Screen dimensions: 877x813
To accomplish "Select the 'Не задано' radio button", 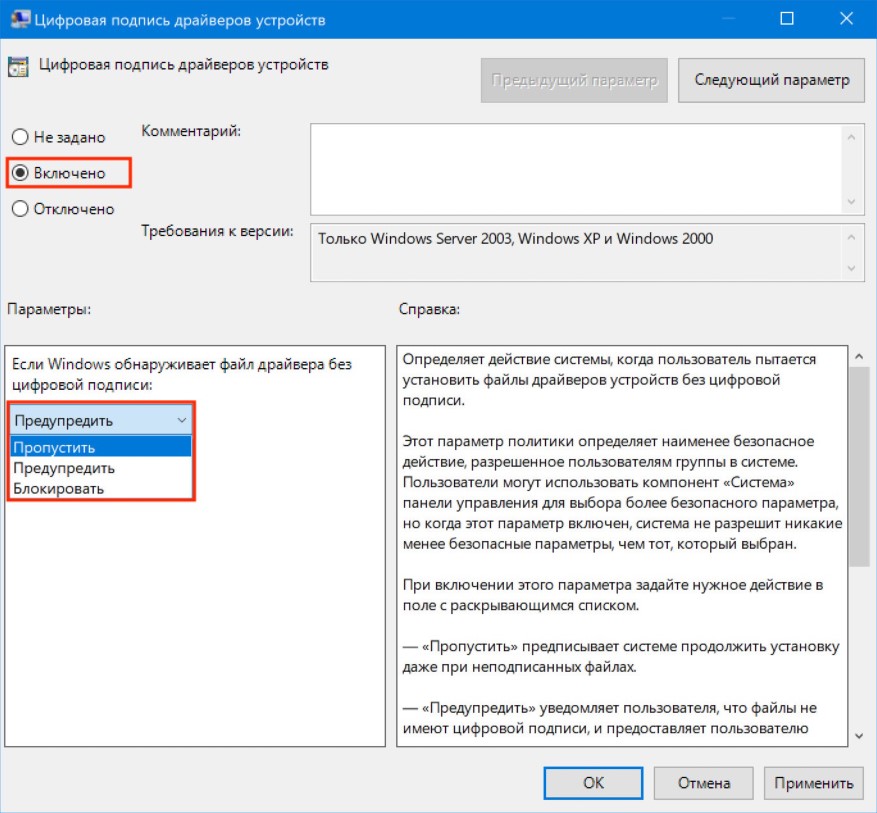I will click(x=20, y=137).
